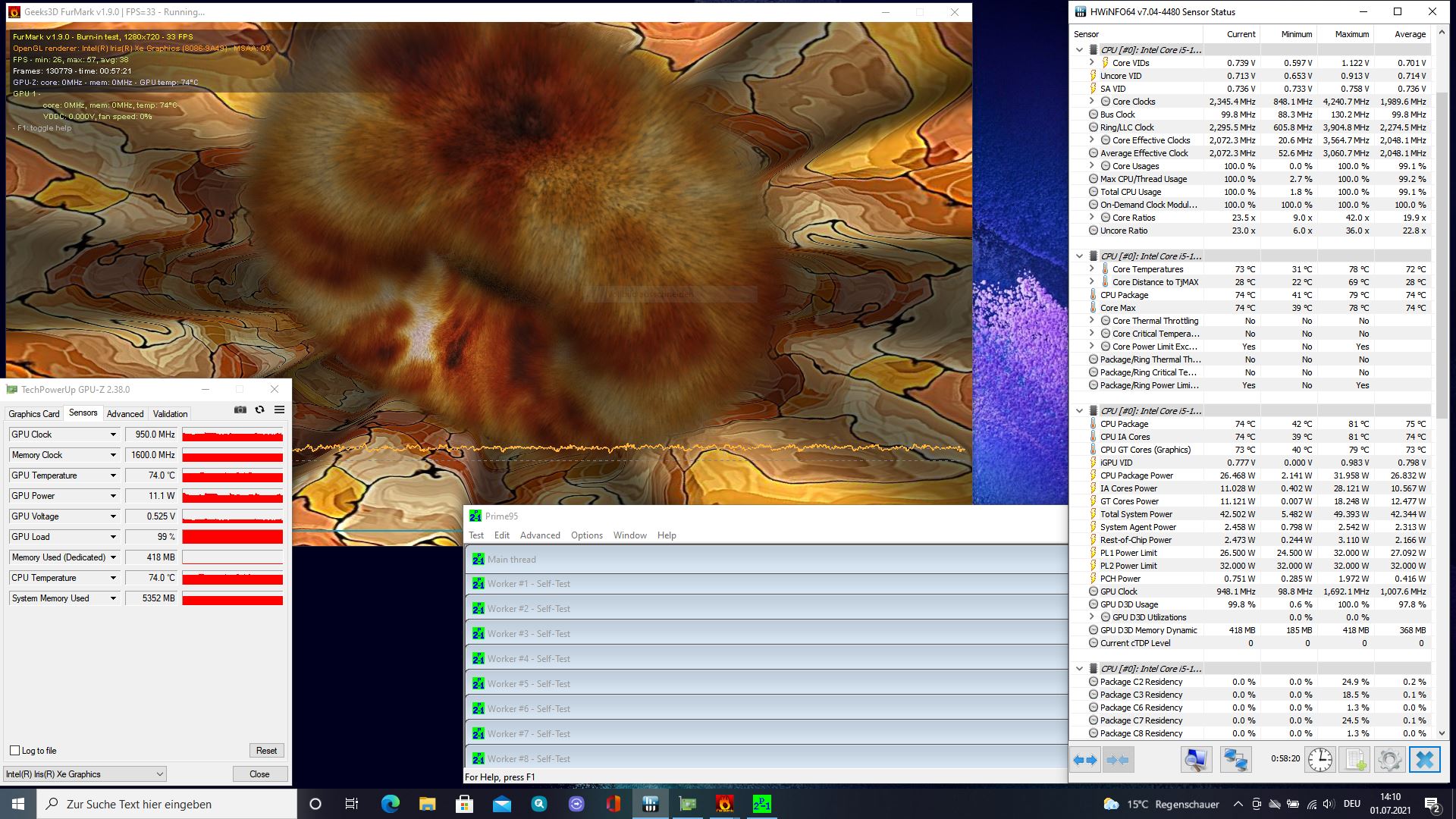
Task: Open Prime95 Advanced menu
Action: tap(540, 535)
